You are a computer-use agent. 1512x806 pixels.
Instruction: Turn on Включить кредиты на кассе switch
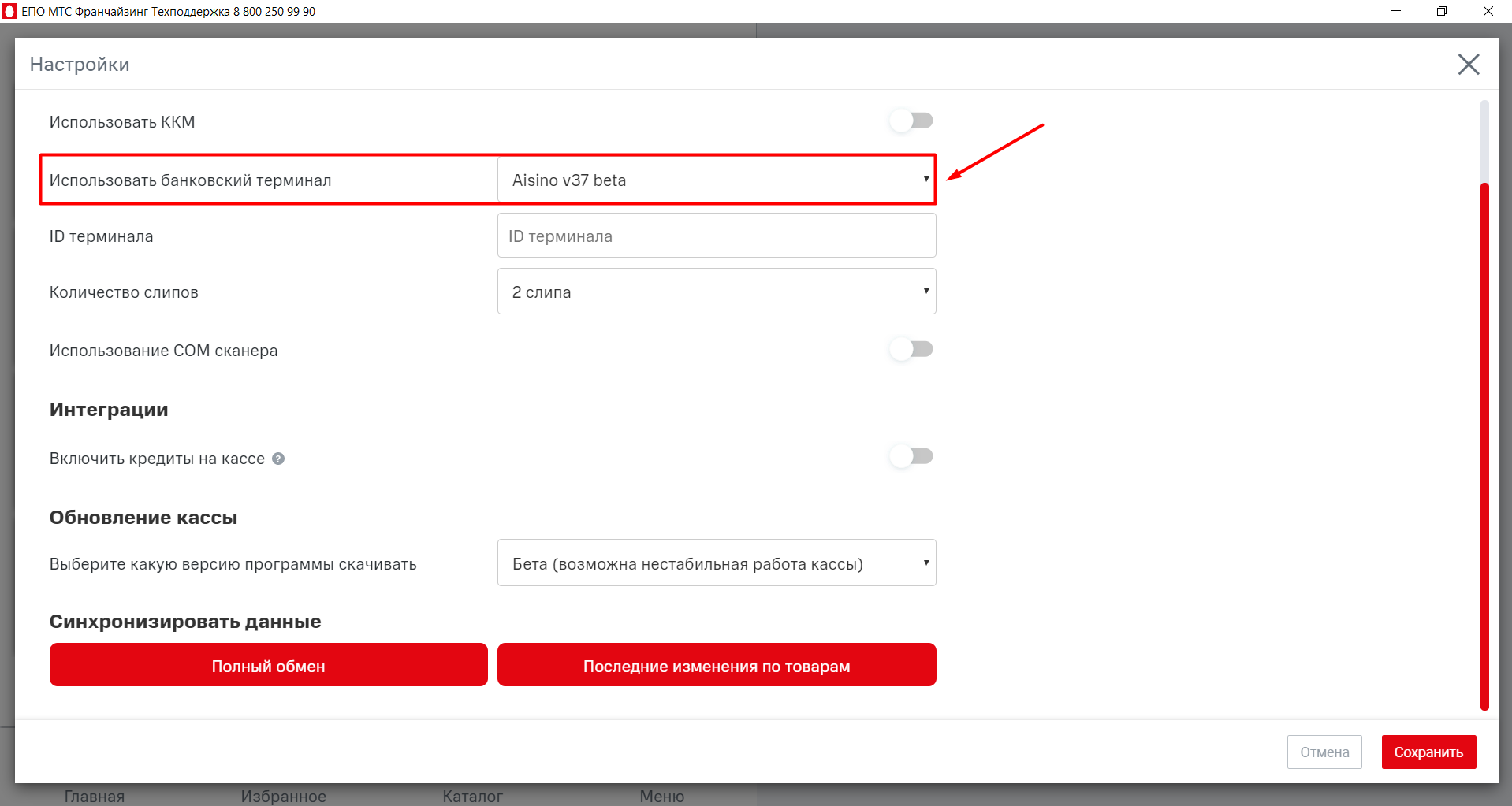point(911,456)
